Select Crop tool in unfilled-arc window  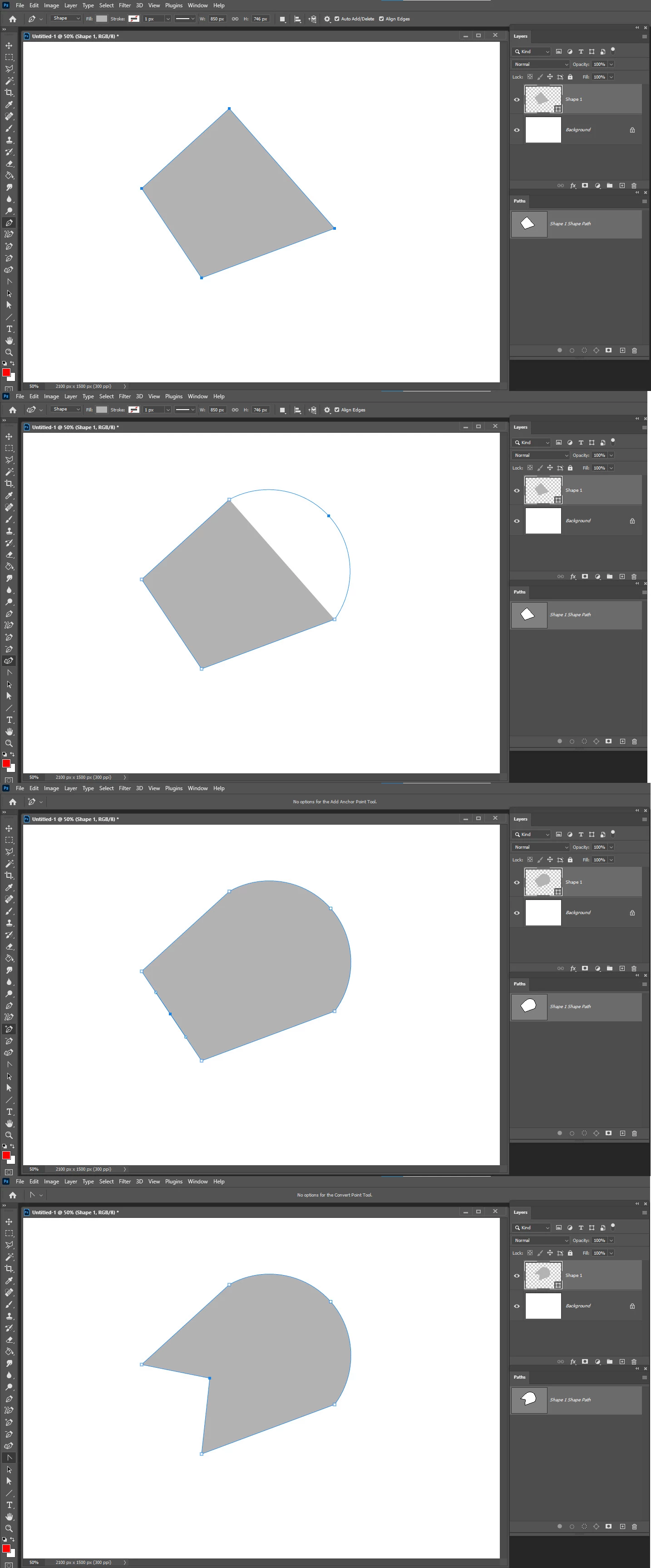pyautogui.click(x=9, y=484)
